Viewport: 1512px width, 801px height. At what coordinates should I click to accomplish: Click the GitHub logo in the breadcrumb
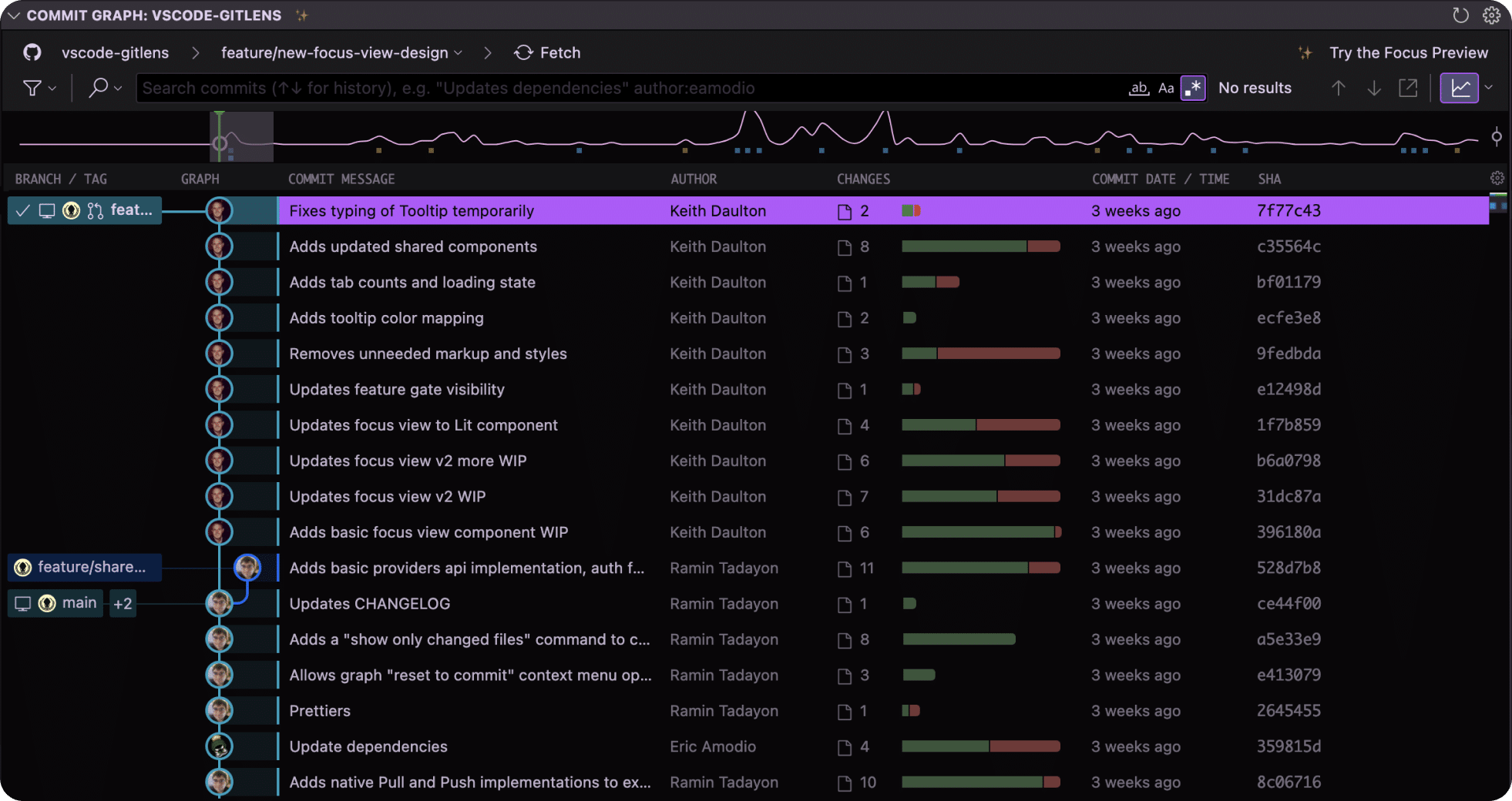31,52
